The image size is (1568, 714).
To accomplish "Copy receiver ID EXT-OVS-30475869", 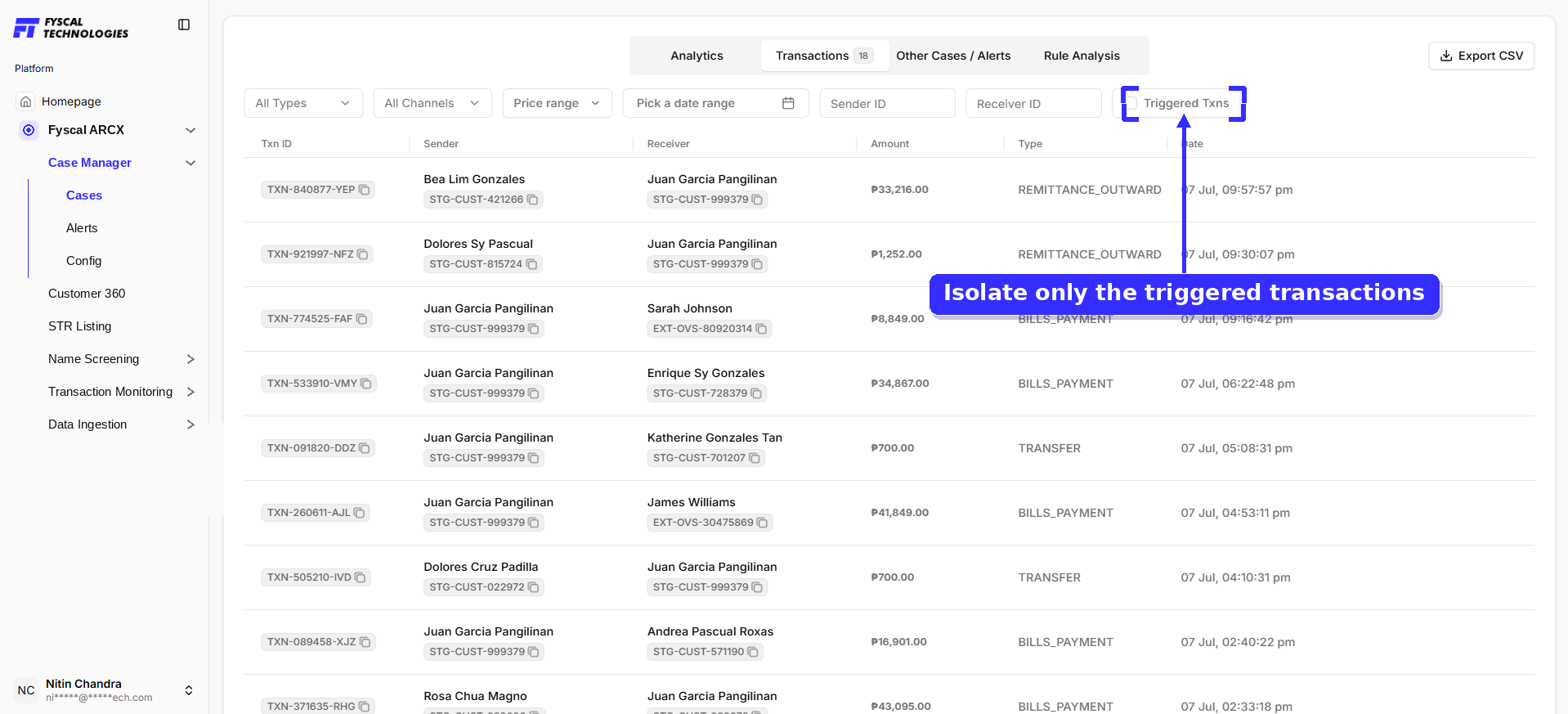I will point(762,523).
